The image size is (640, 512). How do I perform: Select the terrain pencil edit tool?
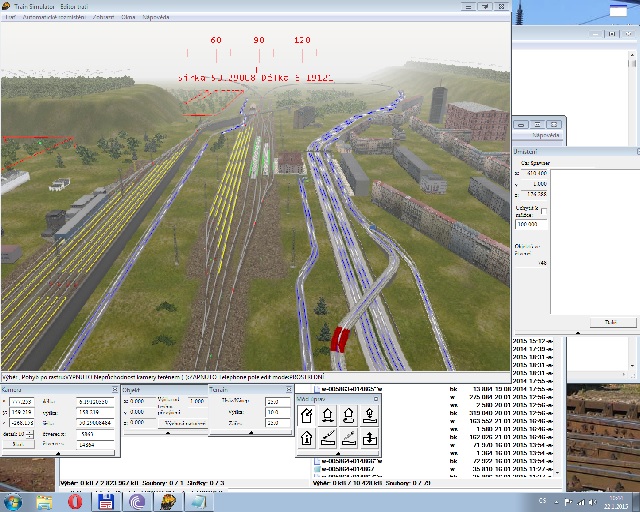point(328,438)
